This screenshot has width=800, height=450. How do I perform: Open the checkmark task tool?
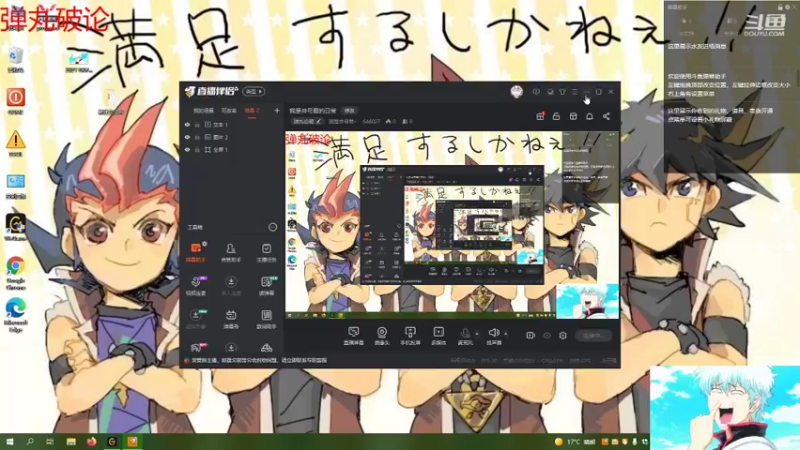(266, 252)
